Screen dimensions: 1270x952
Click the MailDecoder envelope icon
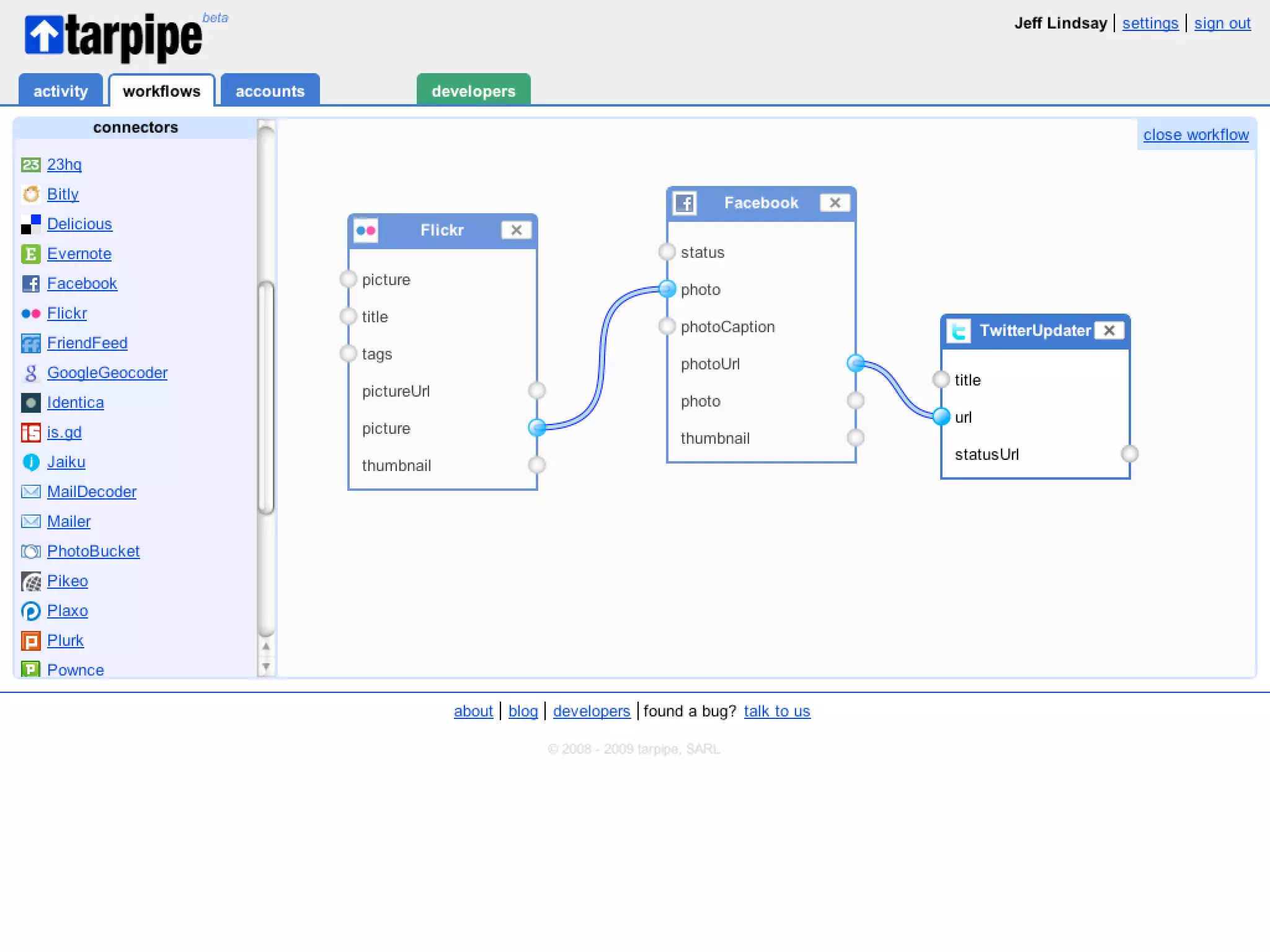(x=30, y=491)
